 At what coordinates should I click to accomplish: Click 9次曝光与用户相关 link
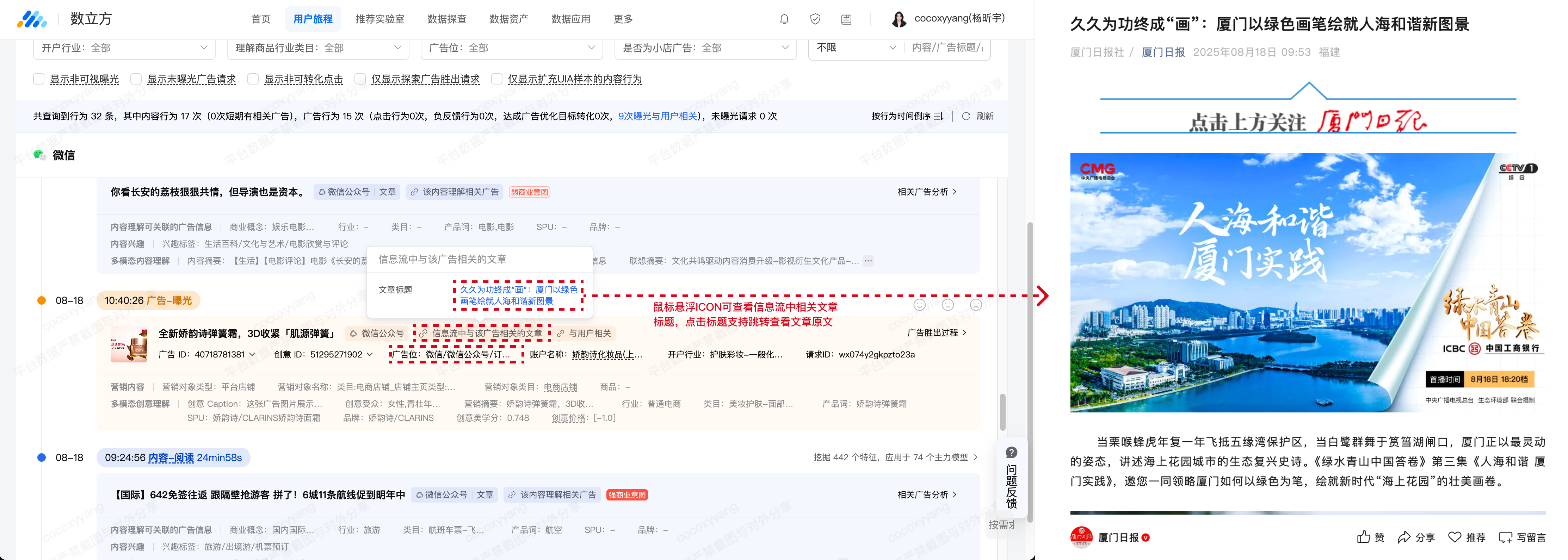(658, 116)
